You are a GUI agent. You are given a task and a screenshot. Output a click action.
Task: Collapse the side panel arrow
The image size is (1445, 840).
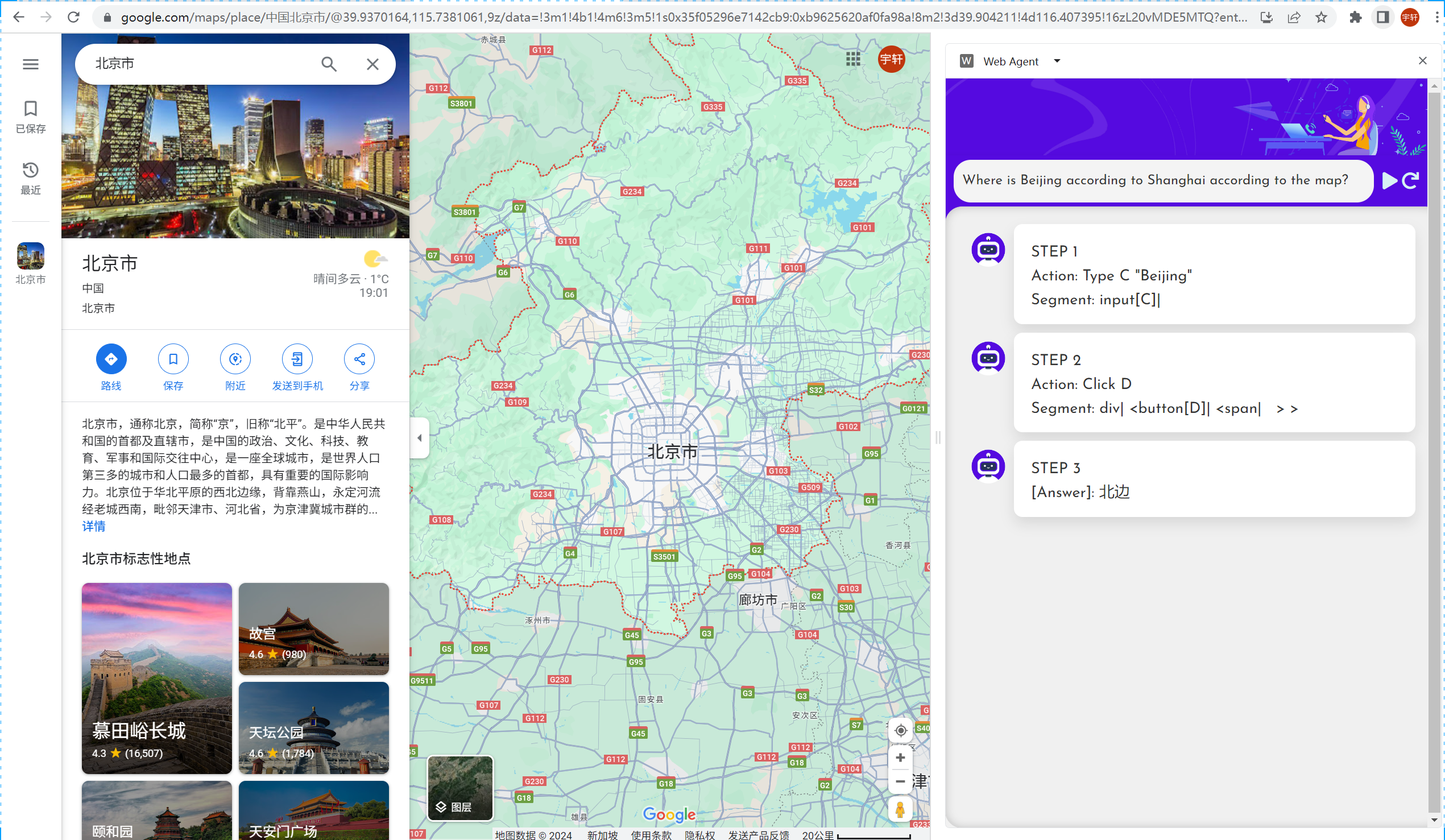420,438
